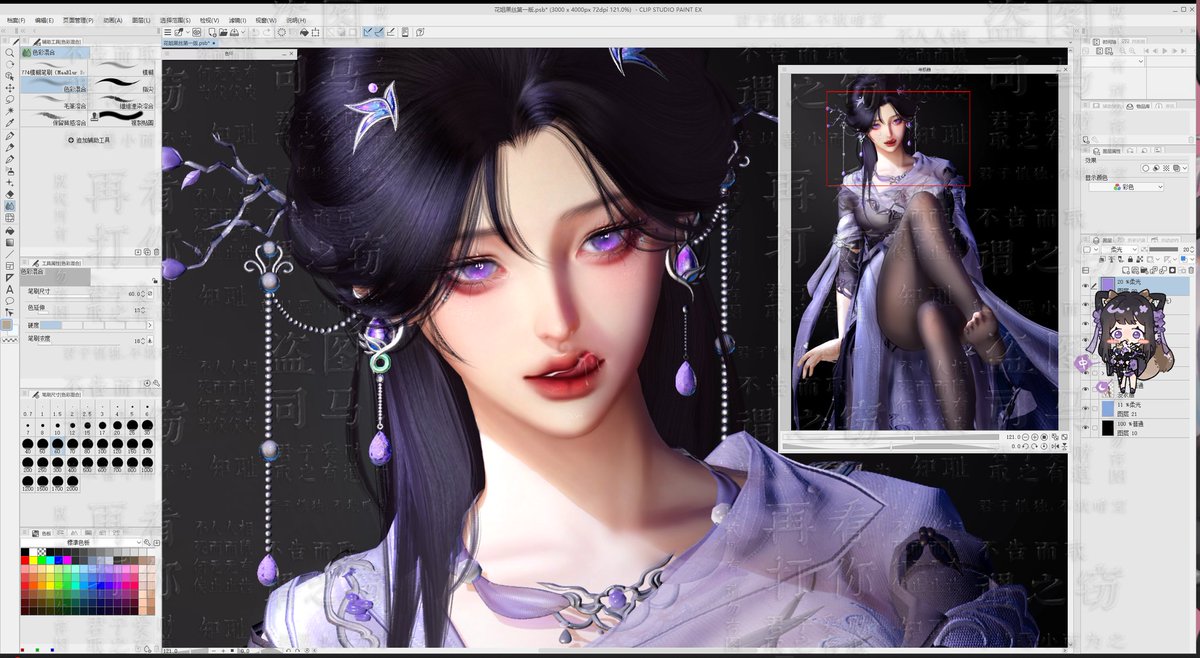
Task: Expand the 硬度 hardness arrow
Action: click(x=150, y=325)
